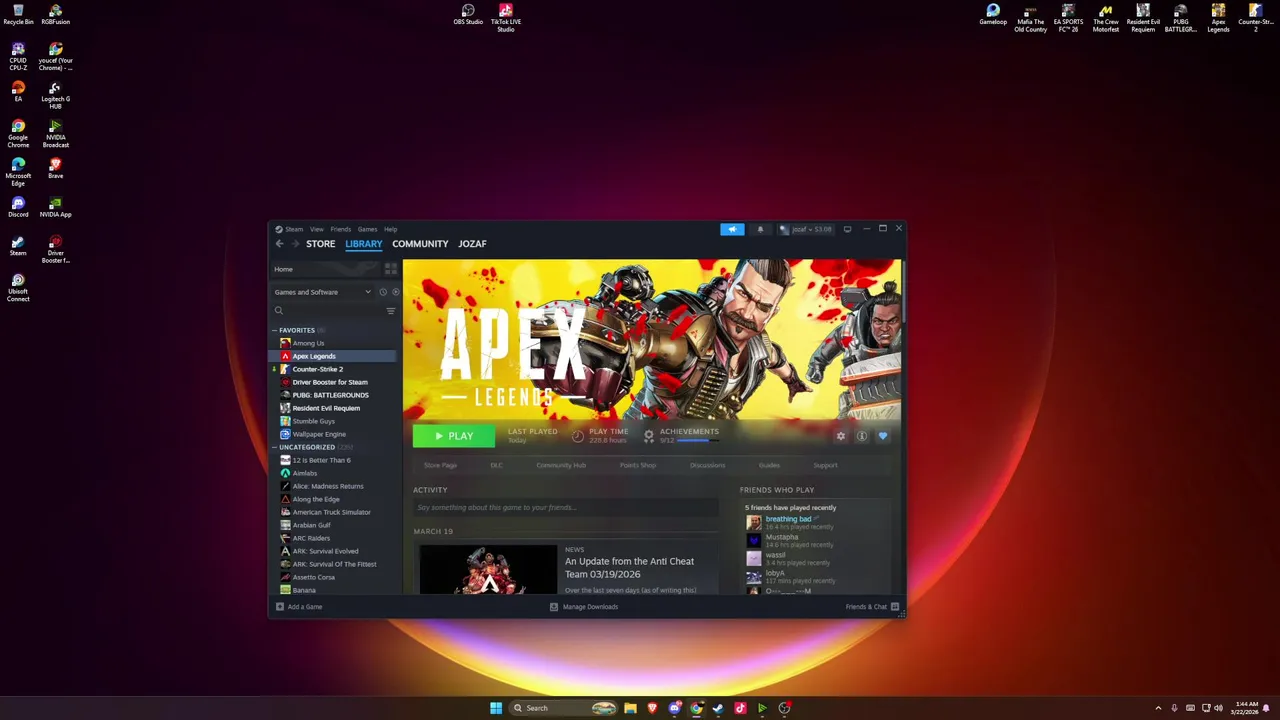Open friend Mustapha avatar entry
The height and width of the screenshot is (720, 1280).
click(x=754, y=540)
